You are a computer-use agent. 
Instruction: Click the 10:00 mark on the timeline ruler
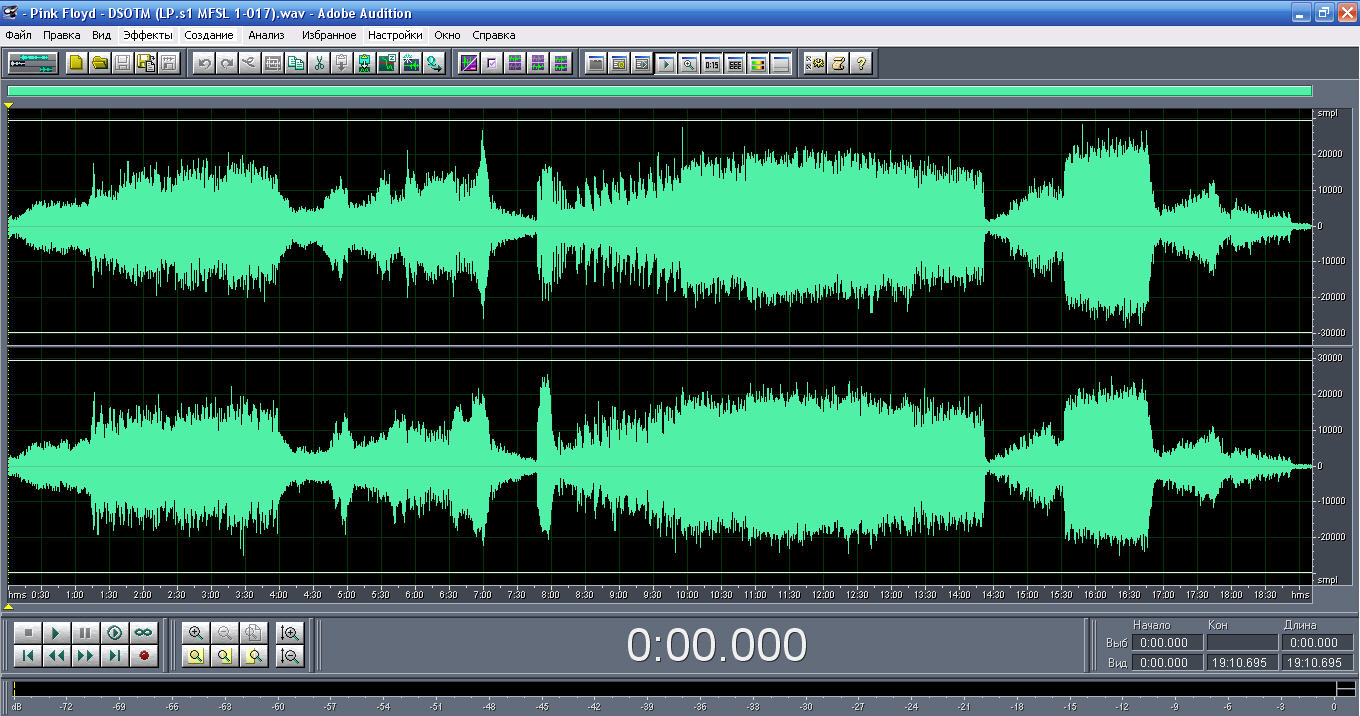(x=687, y=594)
